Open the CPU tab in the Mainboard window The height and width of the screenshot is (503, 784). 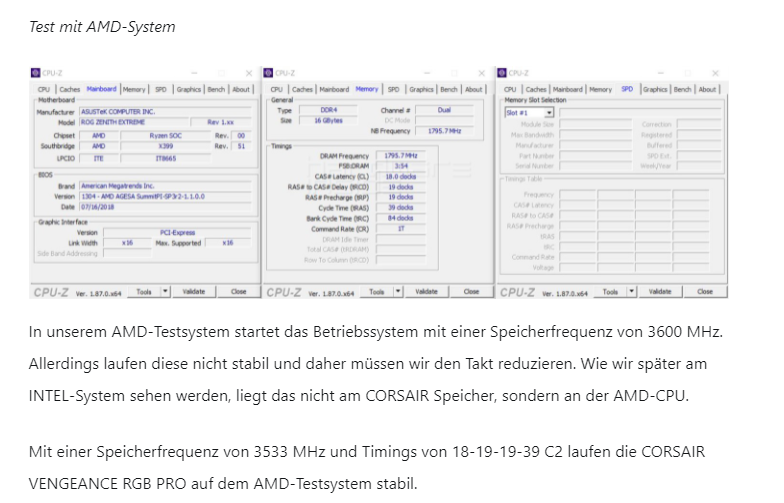click(x=44, y=90)
